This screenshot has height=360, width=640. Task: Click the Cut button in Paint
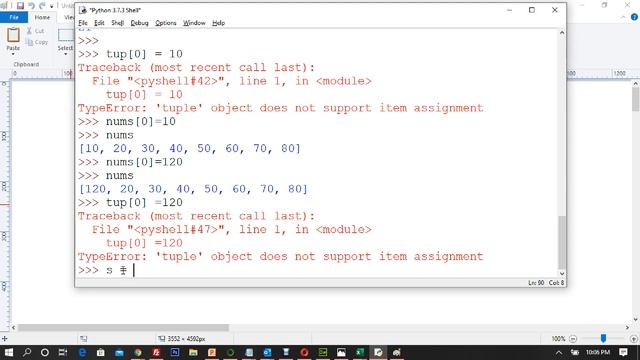(36, 31)
